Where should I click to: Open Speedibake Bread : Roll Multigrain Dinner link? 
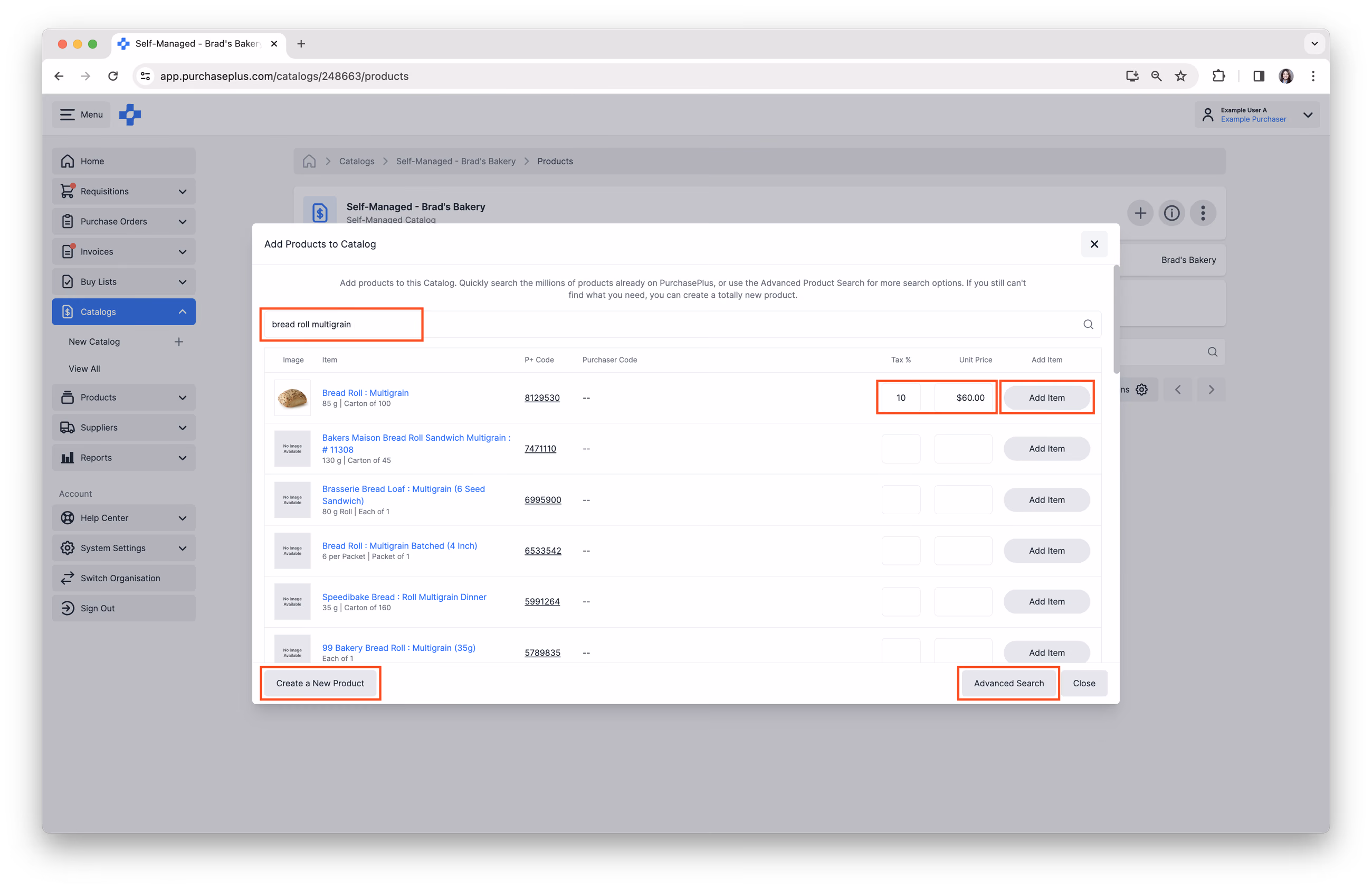pyautogui.click(x=404, y=597)
